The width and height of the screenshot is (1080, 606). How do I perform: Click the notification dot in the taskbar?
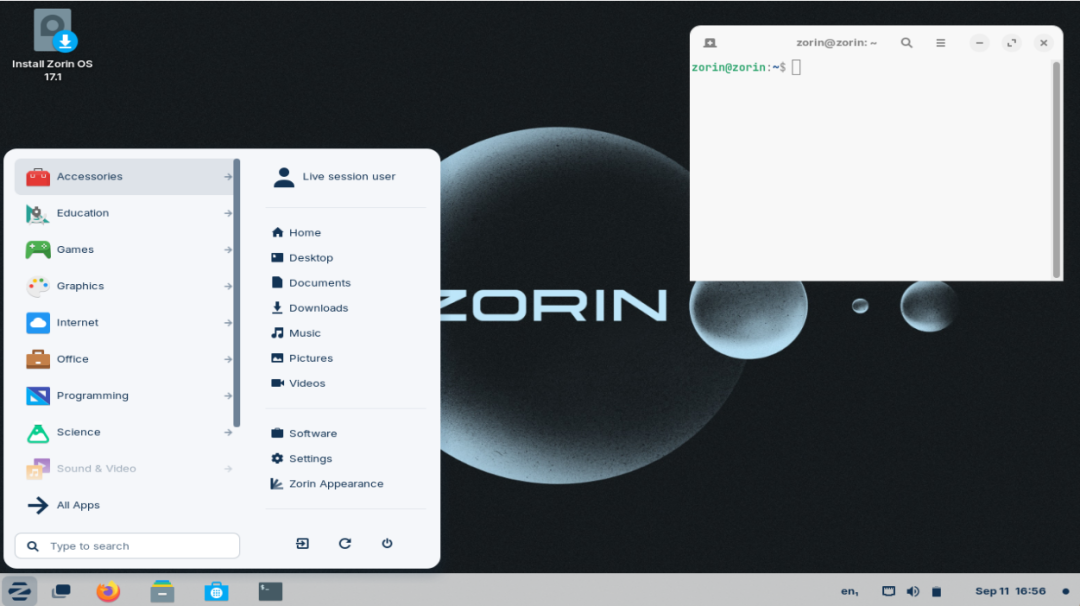[1066, 591]
